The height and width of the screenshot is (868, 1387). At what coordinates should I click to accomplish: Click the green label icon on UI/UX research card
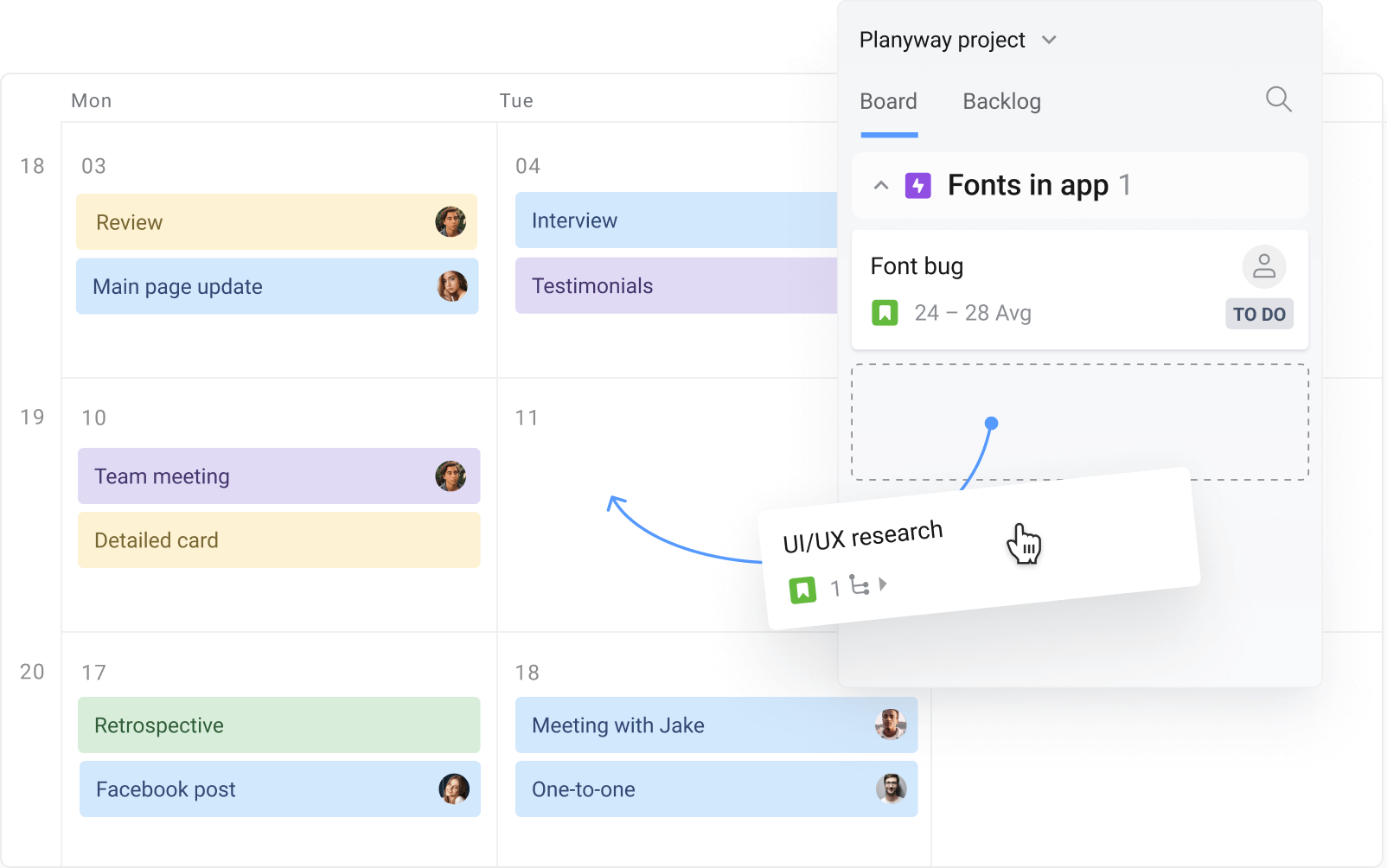tap(804, 587)
